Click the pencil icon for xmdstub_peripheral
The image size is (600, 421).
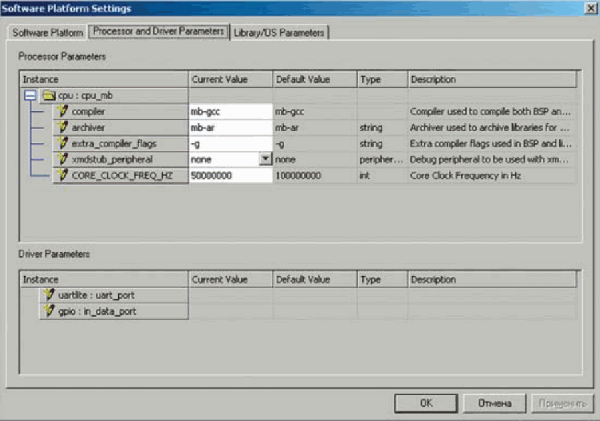pos(63,160)
